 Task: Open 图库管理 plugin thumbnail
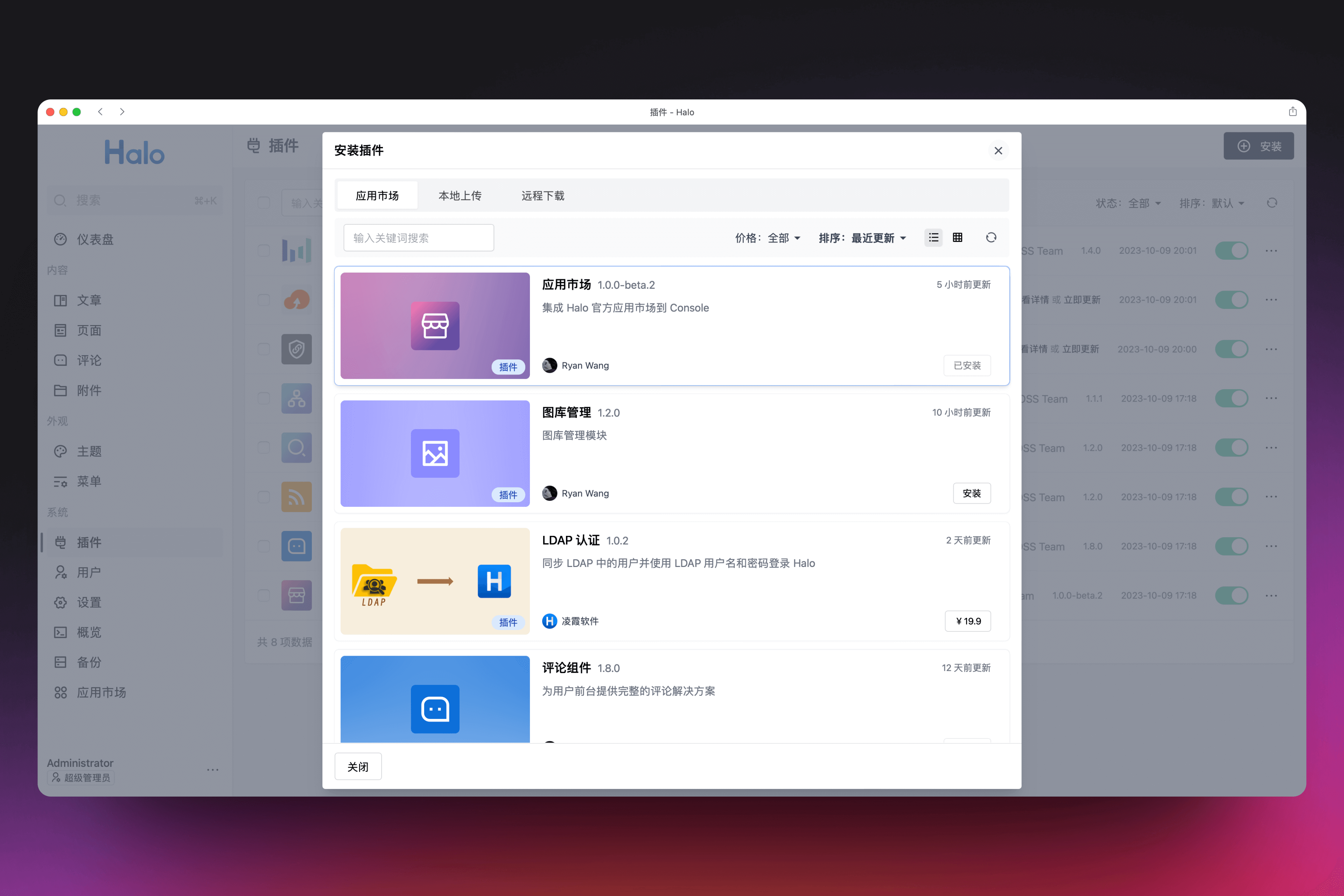[435, 454]
